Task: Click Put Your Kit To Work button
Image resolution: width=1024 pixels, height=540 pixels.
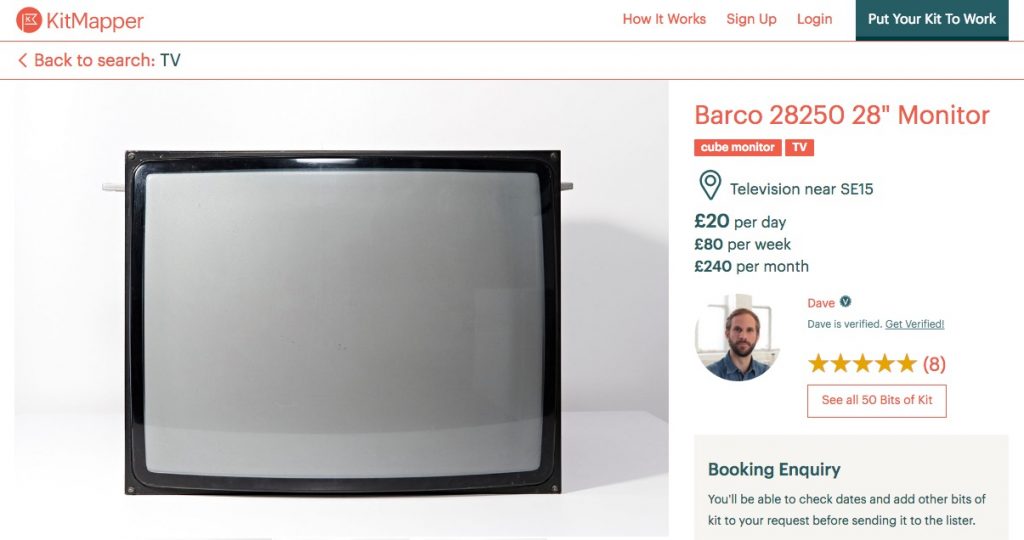Action: point(932,20)
